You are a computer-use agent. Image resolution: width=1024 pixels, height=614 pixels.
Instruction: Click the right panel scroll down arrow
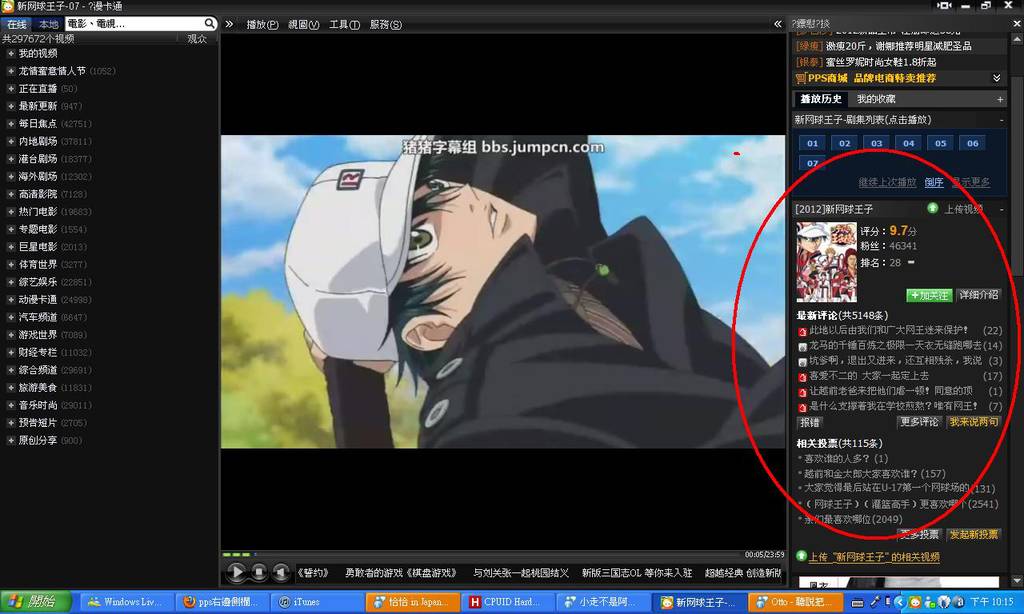click(1016, 580)
